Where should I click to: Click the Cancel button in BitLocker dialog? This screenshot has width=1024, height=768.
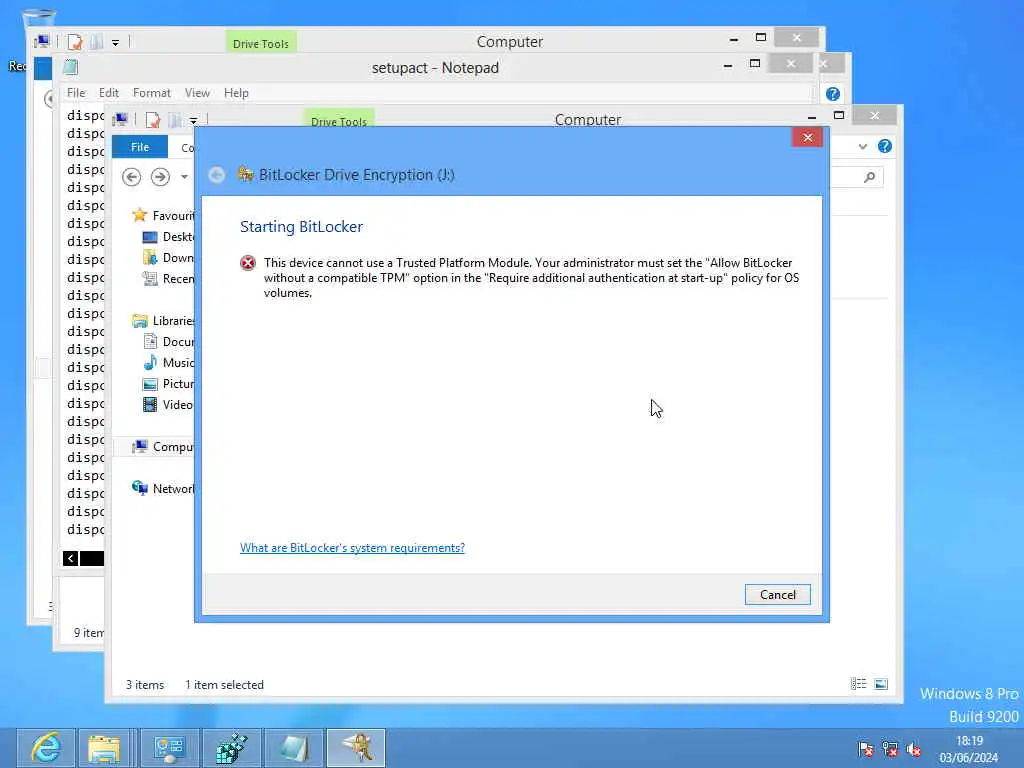click(777, 594)
